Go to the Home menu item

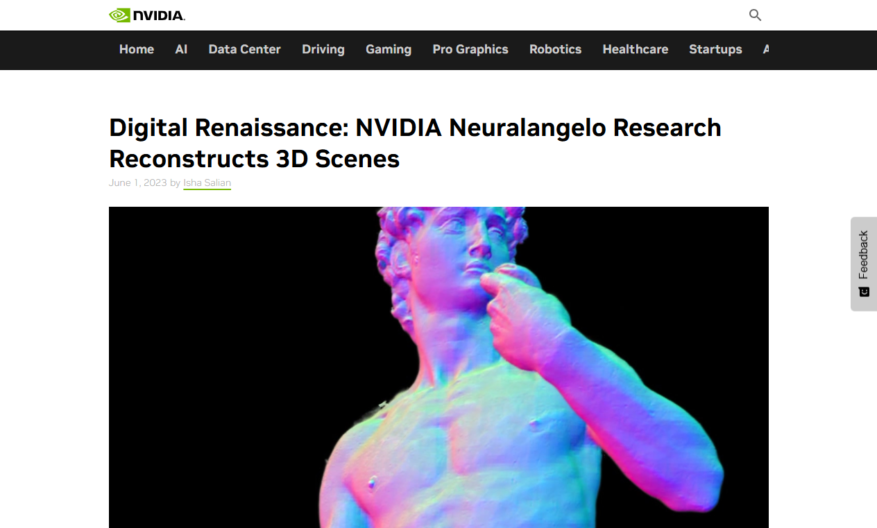click(x=136, y=49)
